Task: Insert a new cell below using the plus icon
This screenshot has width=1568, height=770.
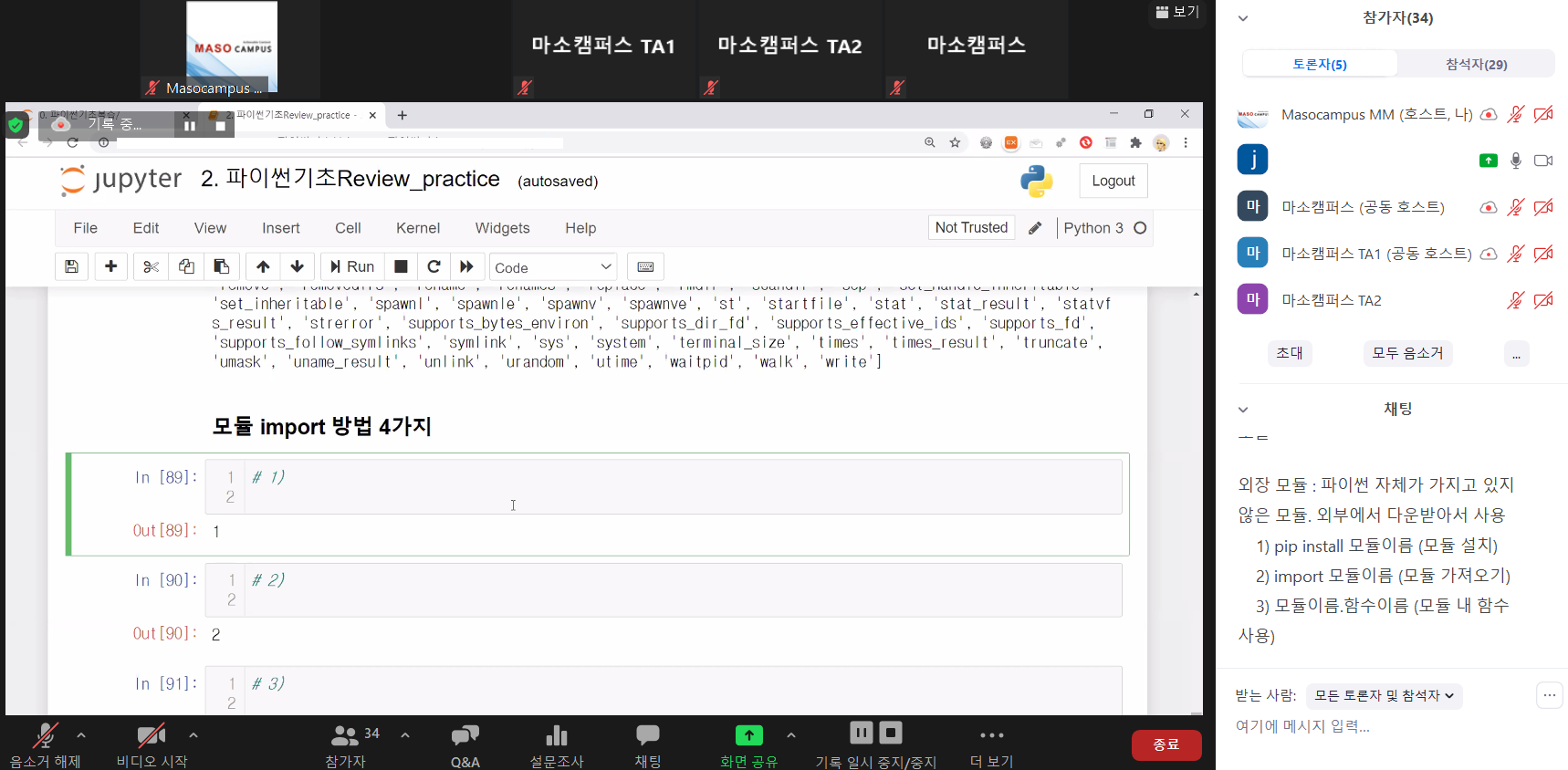Action: pos(111,266)
